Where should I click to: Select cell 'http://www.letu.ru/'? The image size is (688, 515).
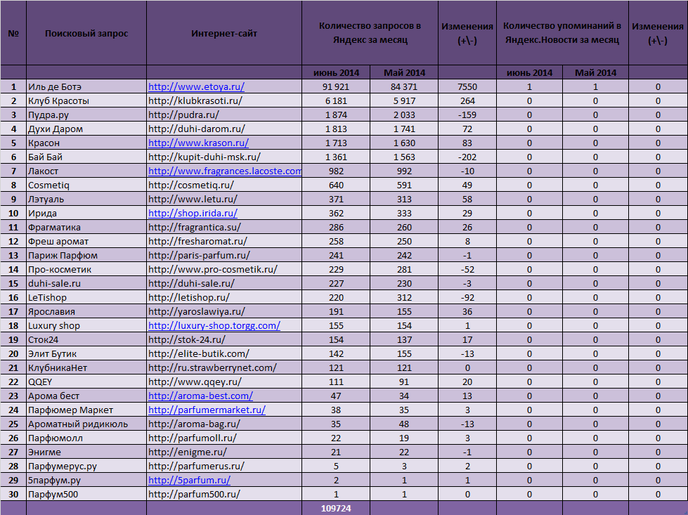[x=224, y=199]
